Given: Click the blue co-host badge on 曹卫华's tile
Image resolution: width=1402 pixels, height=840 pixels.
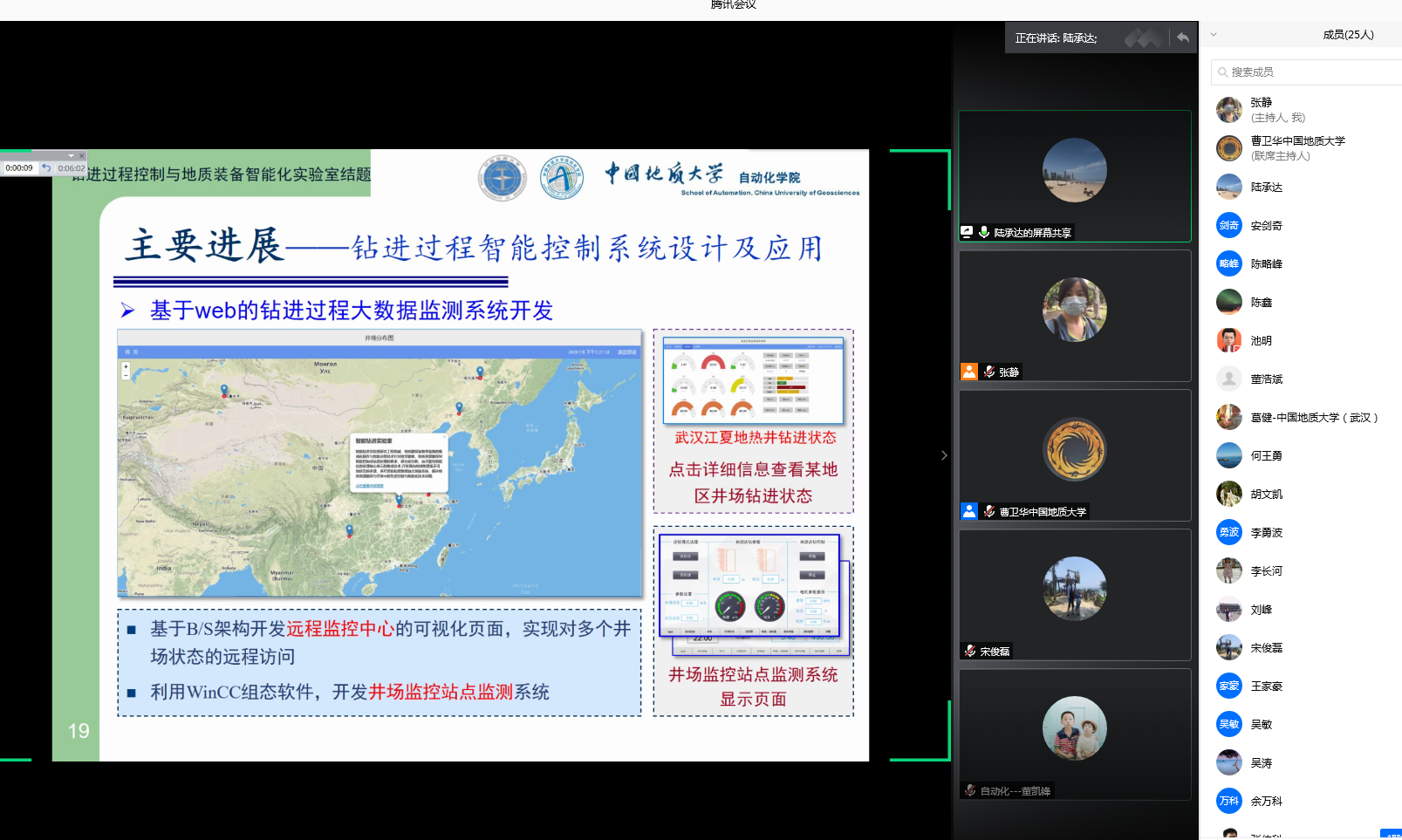Looking at the screenshot, I should [x=969, y=511].
